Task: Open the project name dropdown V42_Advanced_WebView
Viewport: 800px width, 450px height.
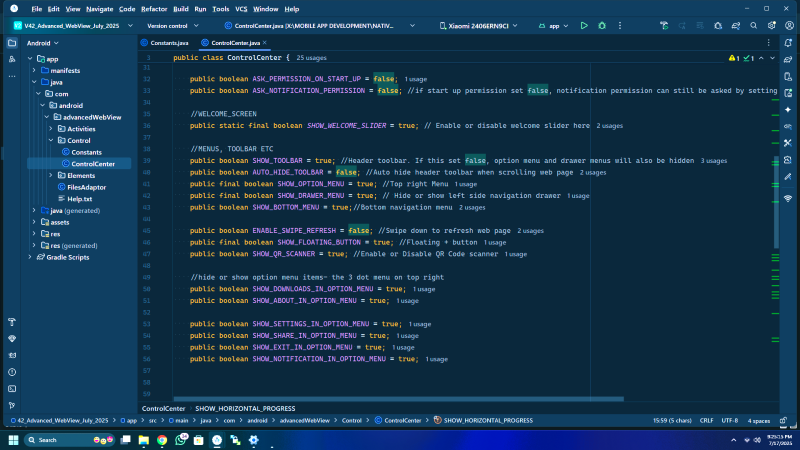Action: point(73,26)
